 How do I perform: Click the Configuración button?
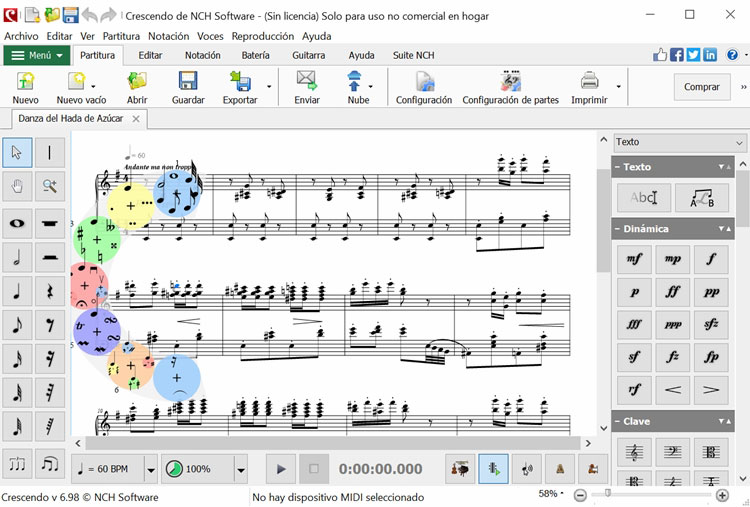click(424, 87)
